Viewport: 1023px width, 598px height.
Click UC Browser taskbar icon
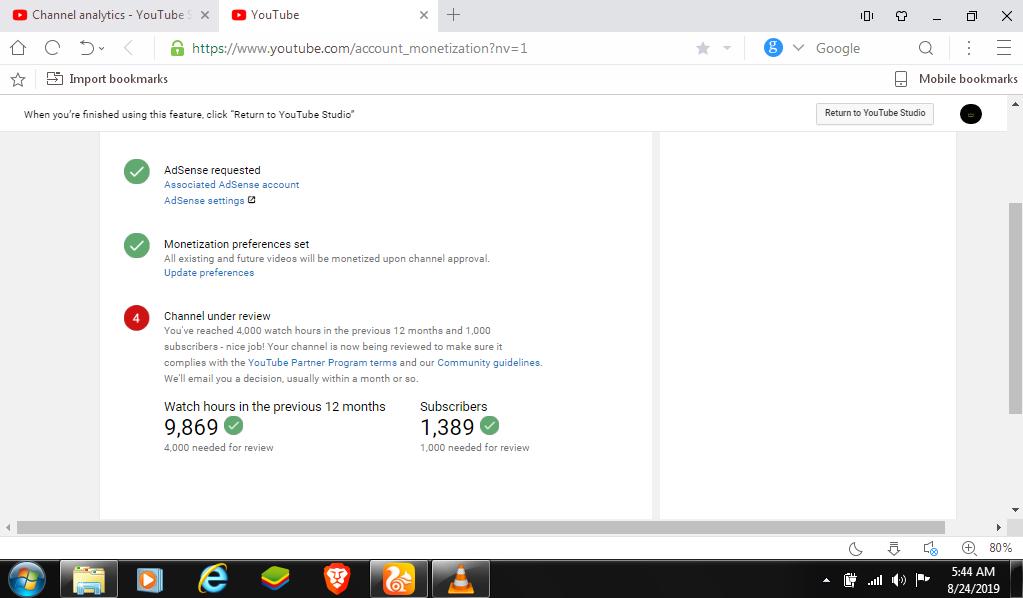click(399, 580)
